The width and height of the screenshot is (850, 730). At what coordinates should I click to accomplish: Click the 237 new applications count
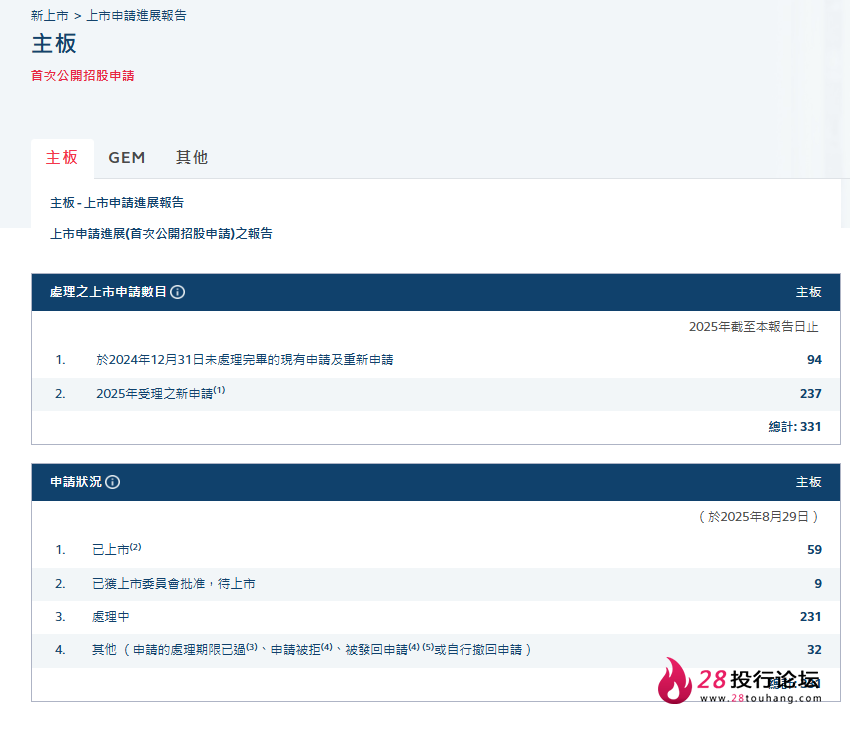point(810,394)
